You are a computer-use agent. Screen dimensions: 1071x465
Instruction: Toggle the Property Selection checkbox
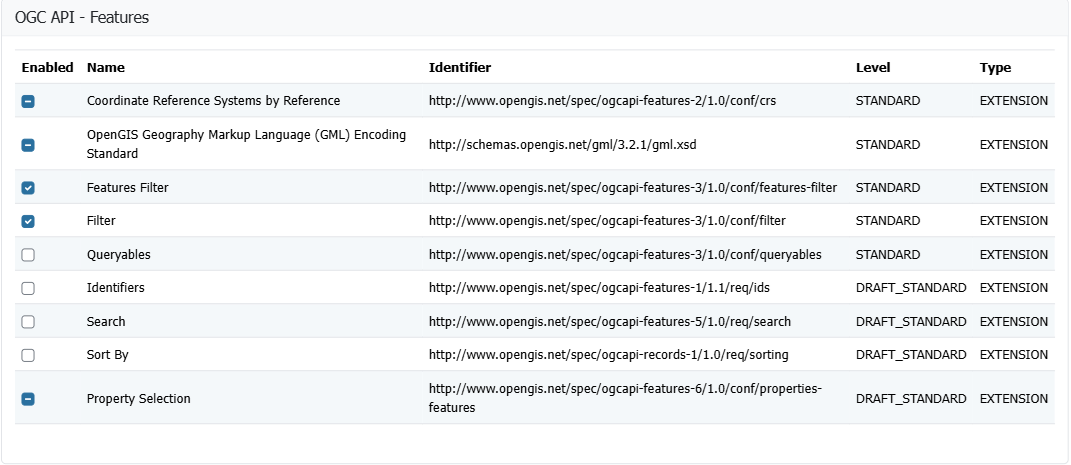click(28, 399)
